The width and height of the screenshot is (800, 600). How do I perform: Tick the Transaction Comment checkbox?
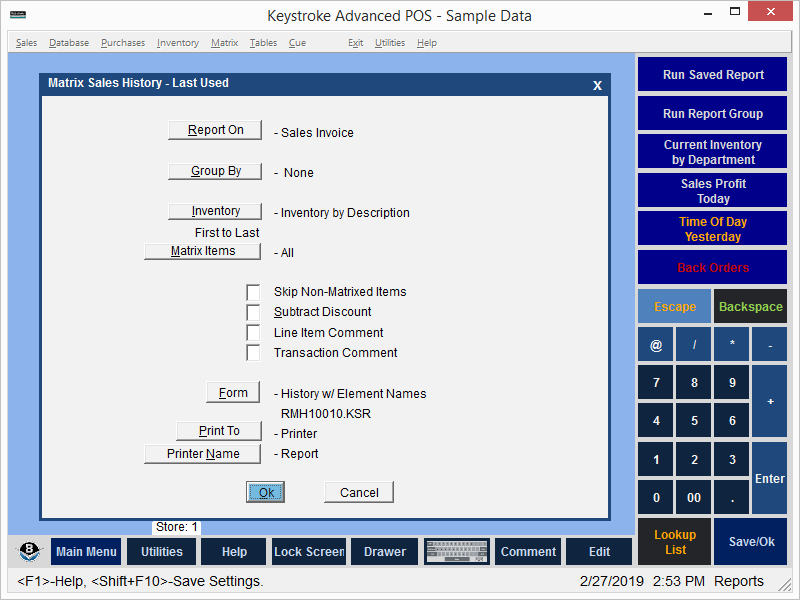point(253,353)
